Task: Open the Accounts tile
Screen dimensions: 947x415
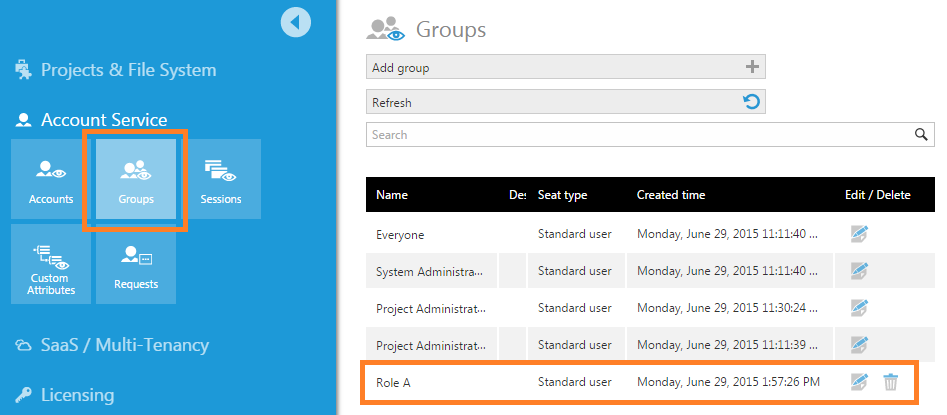Action: click(51, 179)
